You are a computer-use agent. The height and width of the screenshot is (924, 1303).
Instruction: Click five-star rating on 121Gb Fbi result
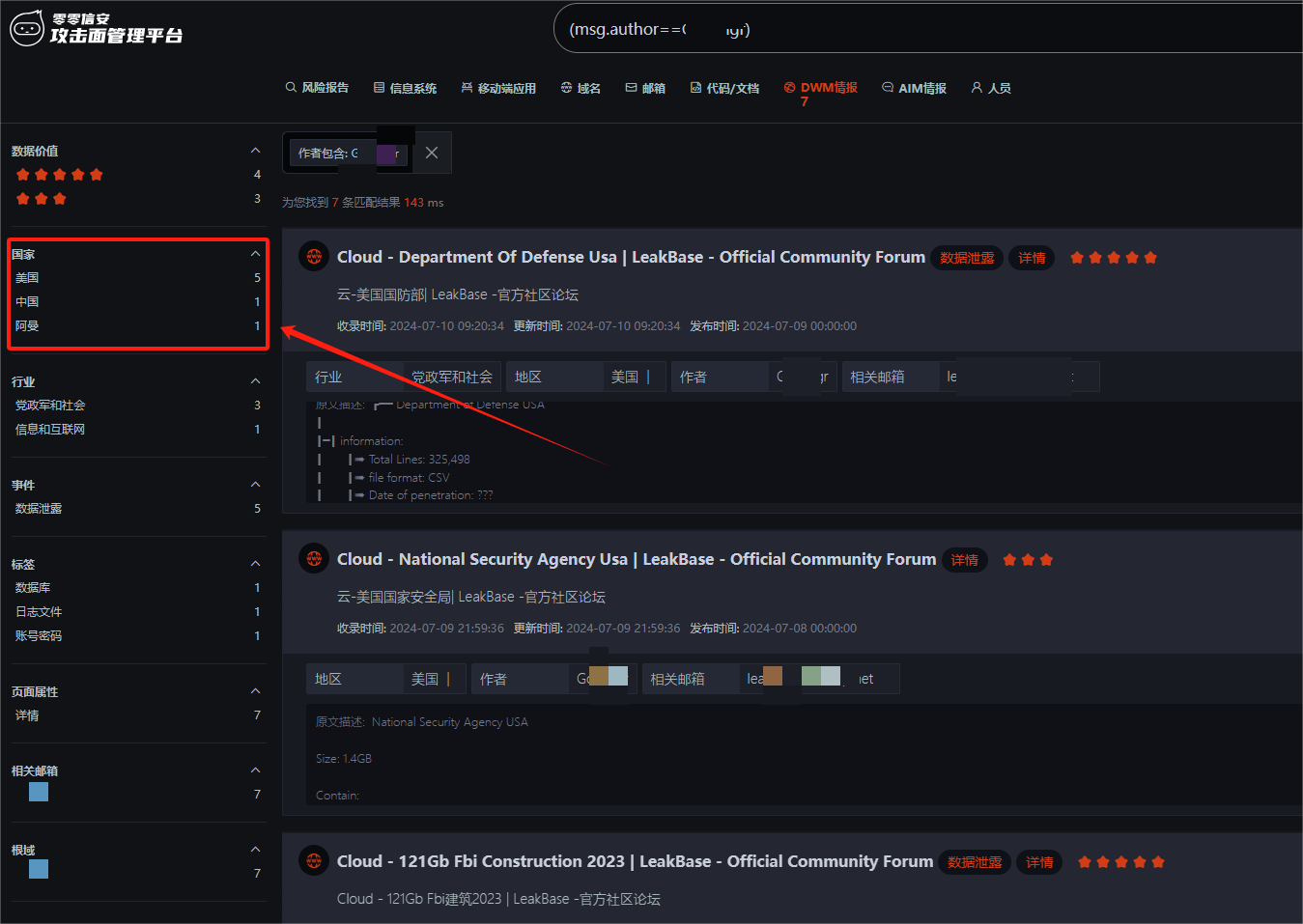point(1121,862)
